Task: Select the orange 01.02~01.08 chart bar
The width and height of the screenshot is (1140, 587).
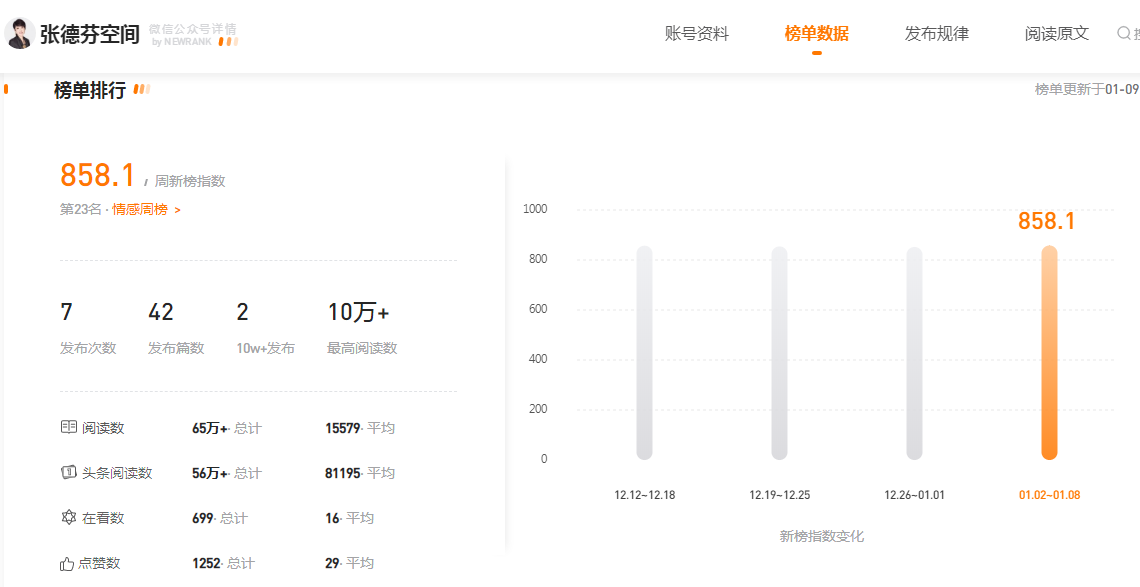Action: 1049,353
